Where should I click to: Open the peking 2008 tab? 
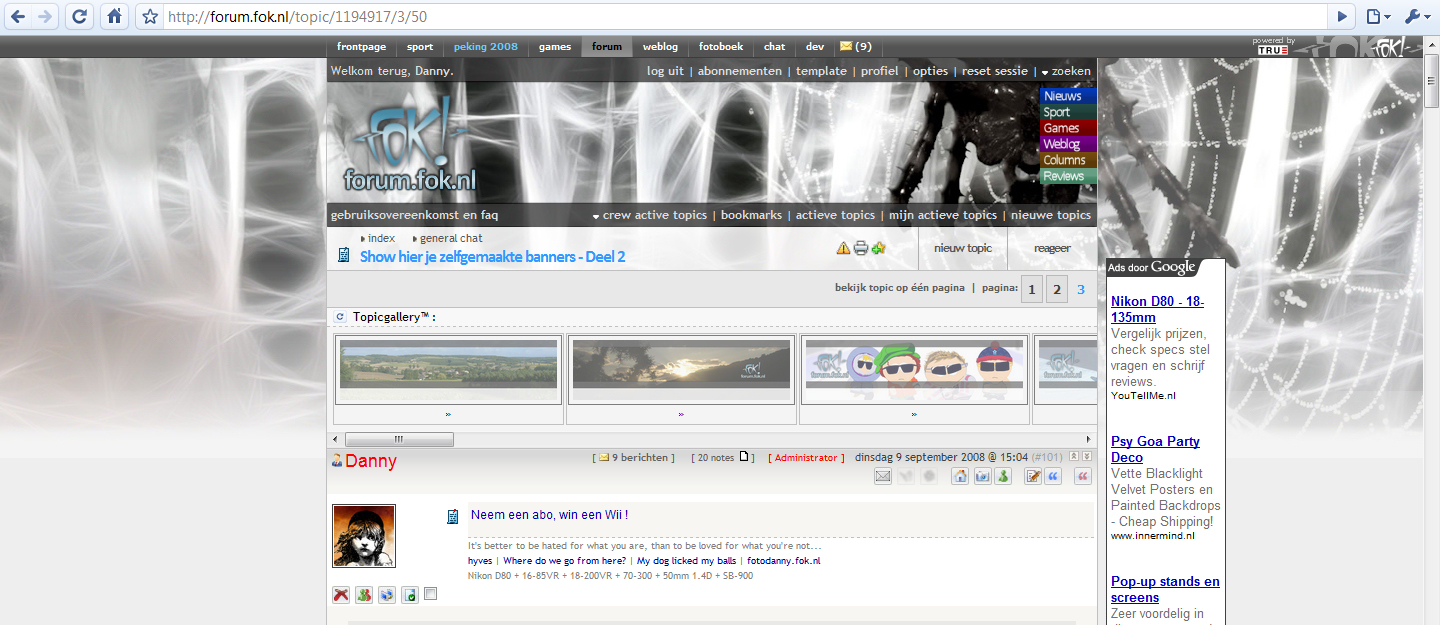click(486, 47)
